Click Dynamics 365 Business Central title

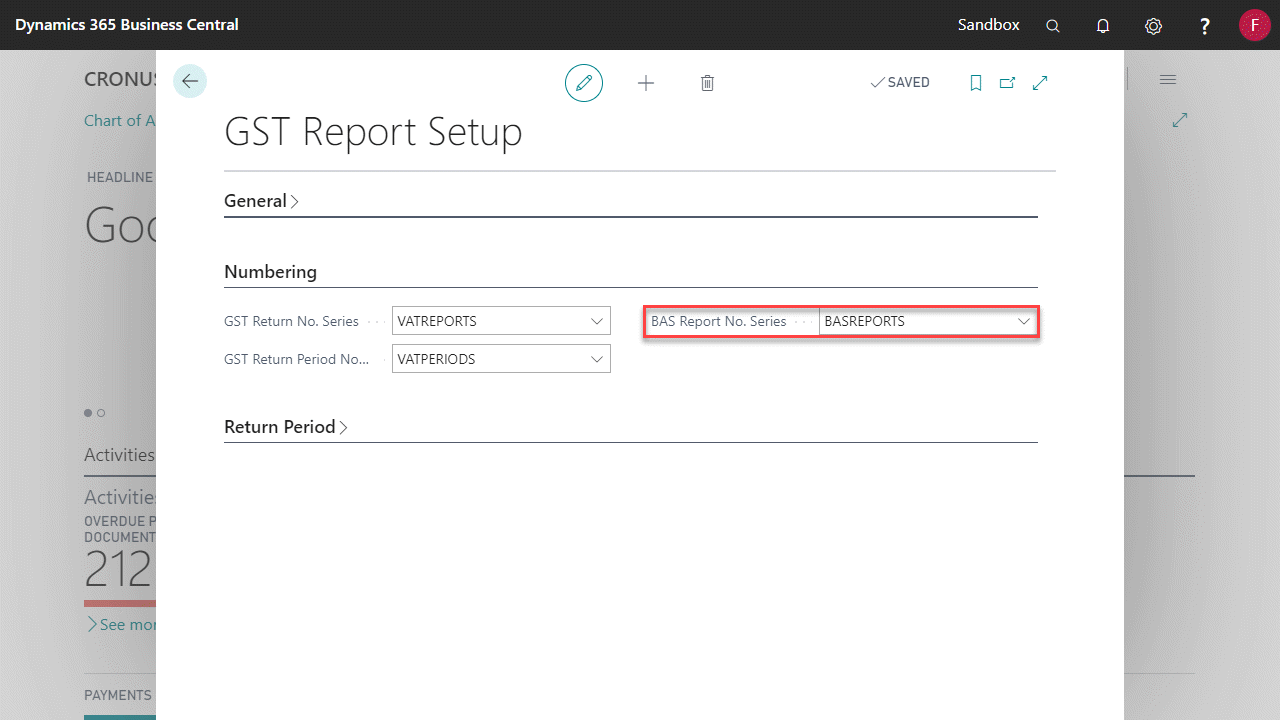127,25
